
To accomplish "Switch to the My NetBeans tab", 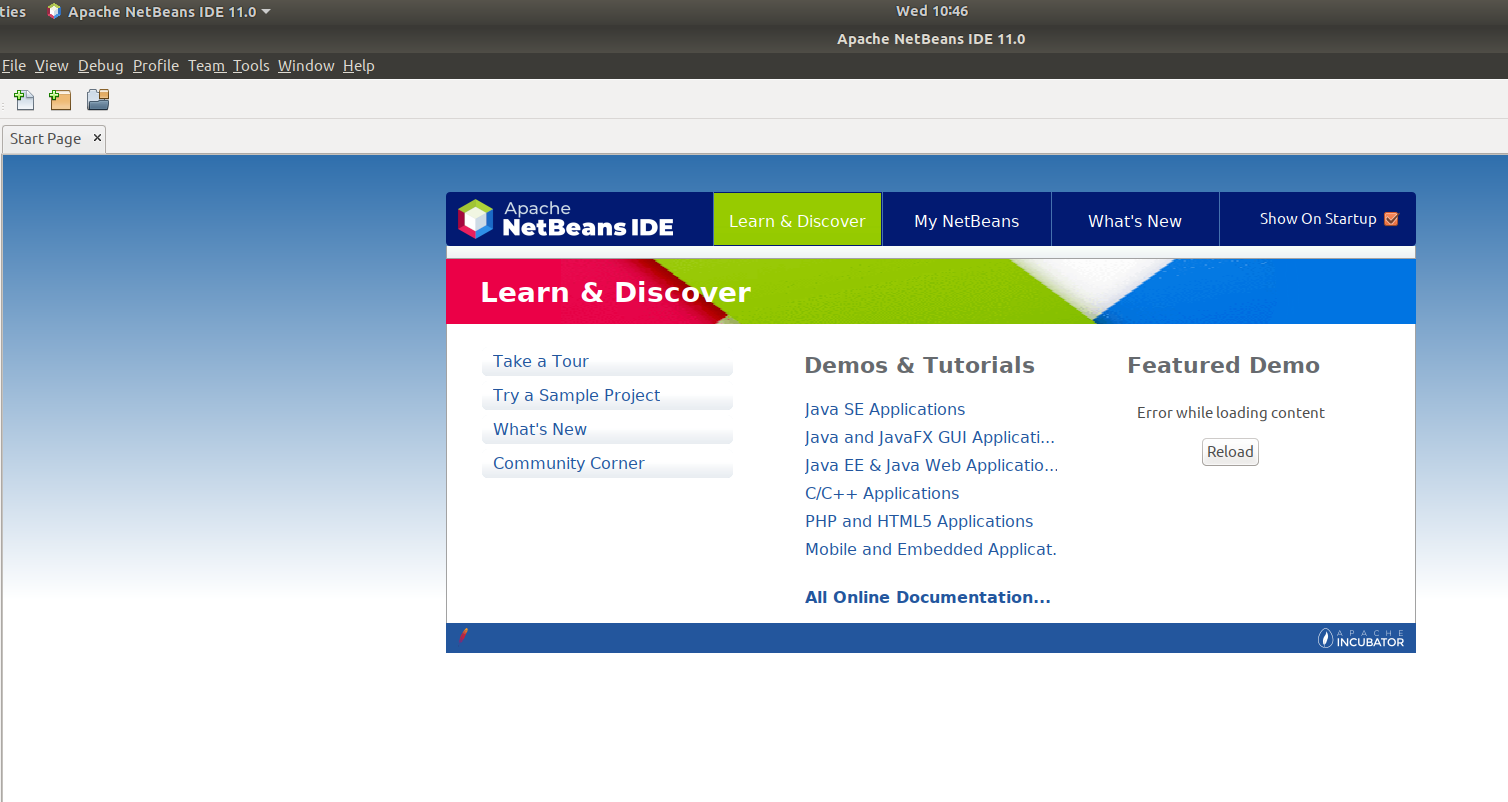I will click(x=967, y=220).
